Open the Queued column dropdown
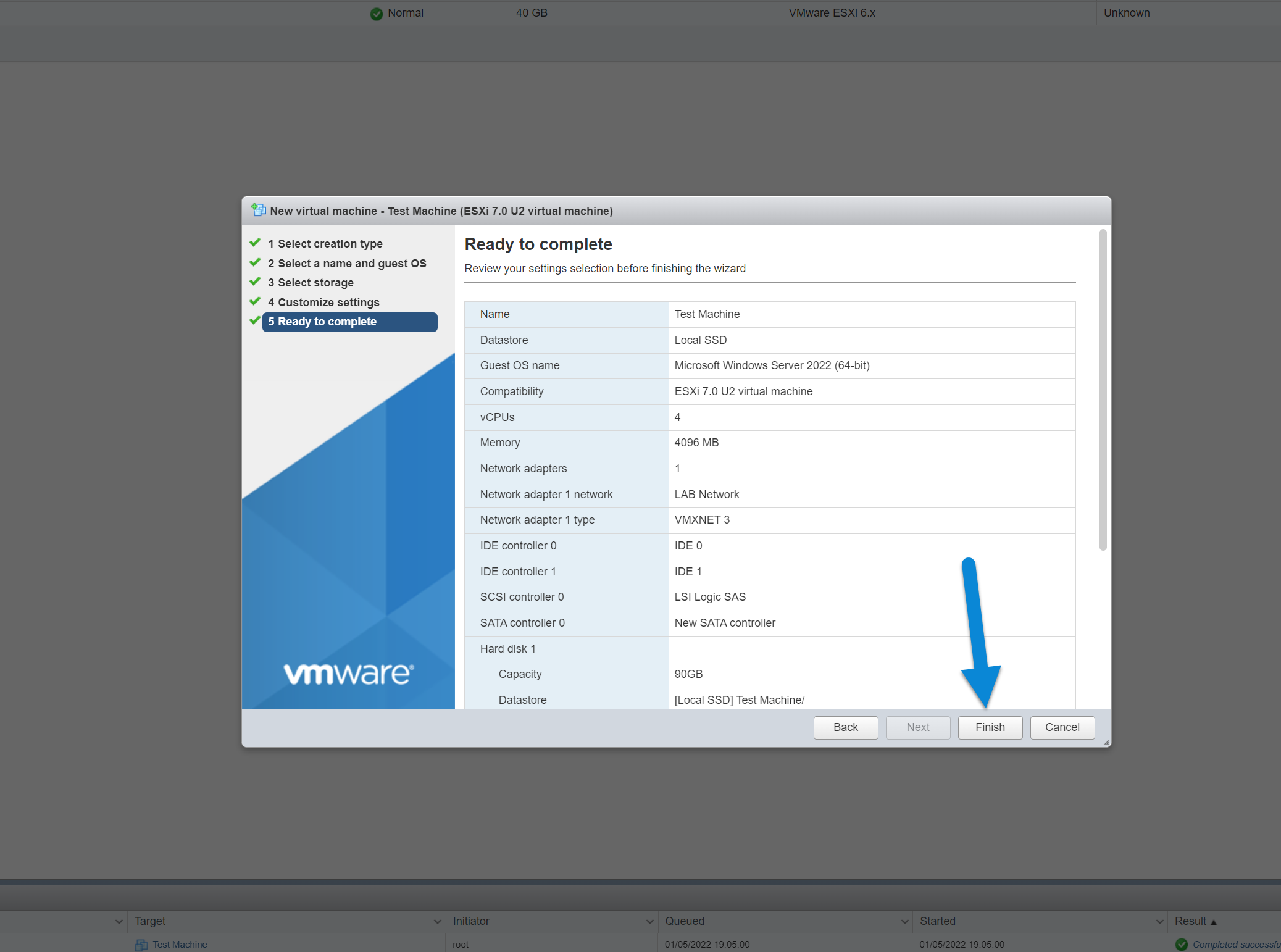 click(x=906, y=921)
